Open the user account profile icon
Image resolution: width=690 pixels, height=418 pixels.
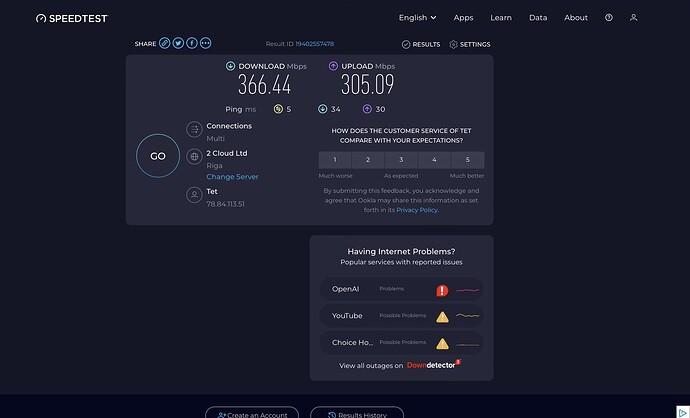click(x=634, y=18)
